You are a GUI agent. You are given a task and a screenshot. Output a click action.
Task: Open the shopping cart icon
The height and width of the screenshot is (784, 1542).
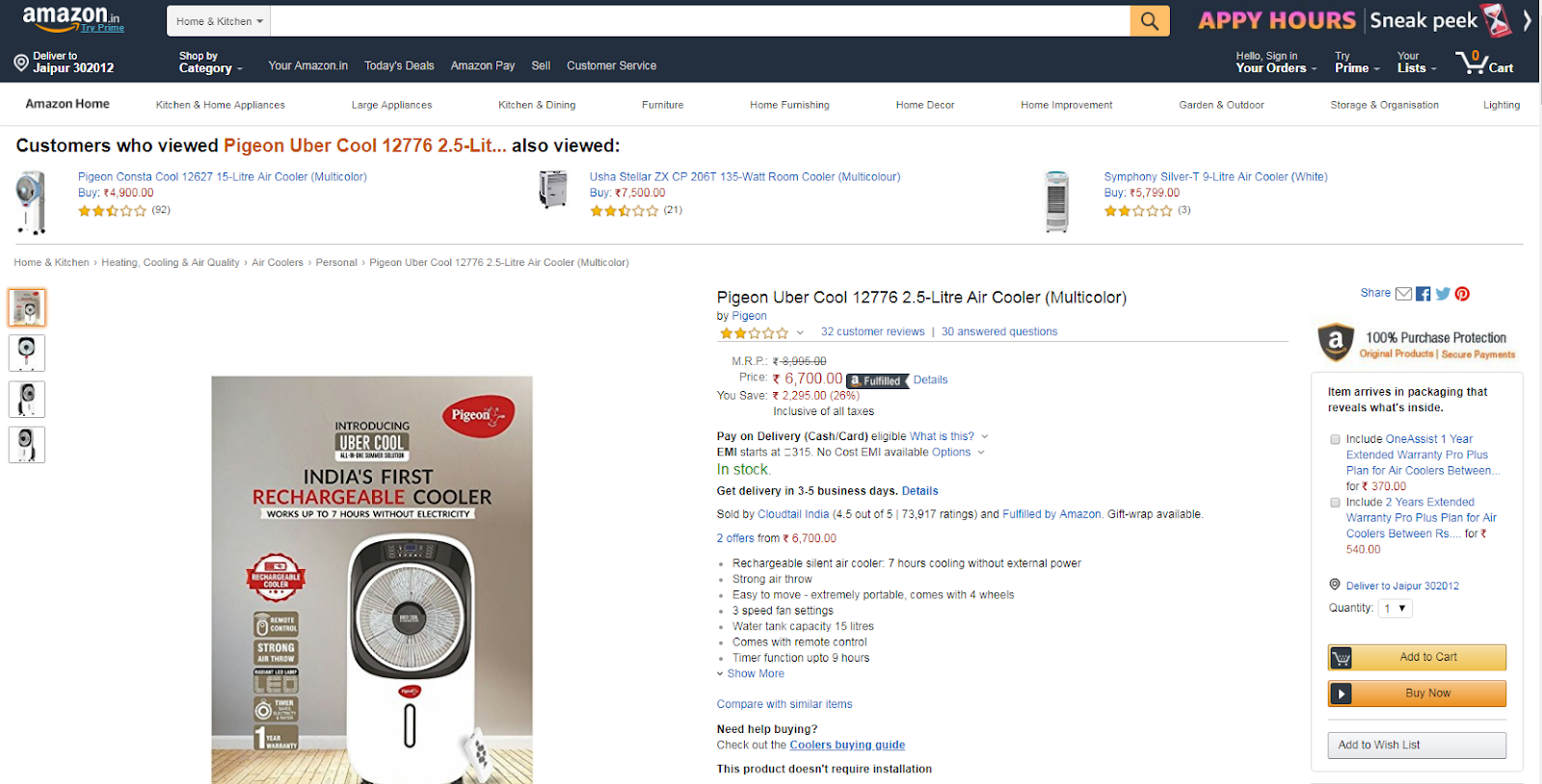(x=1484, y=63)
